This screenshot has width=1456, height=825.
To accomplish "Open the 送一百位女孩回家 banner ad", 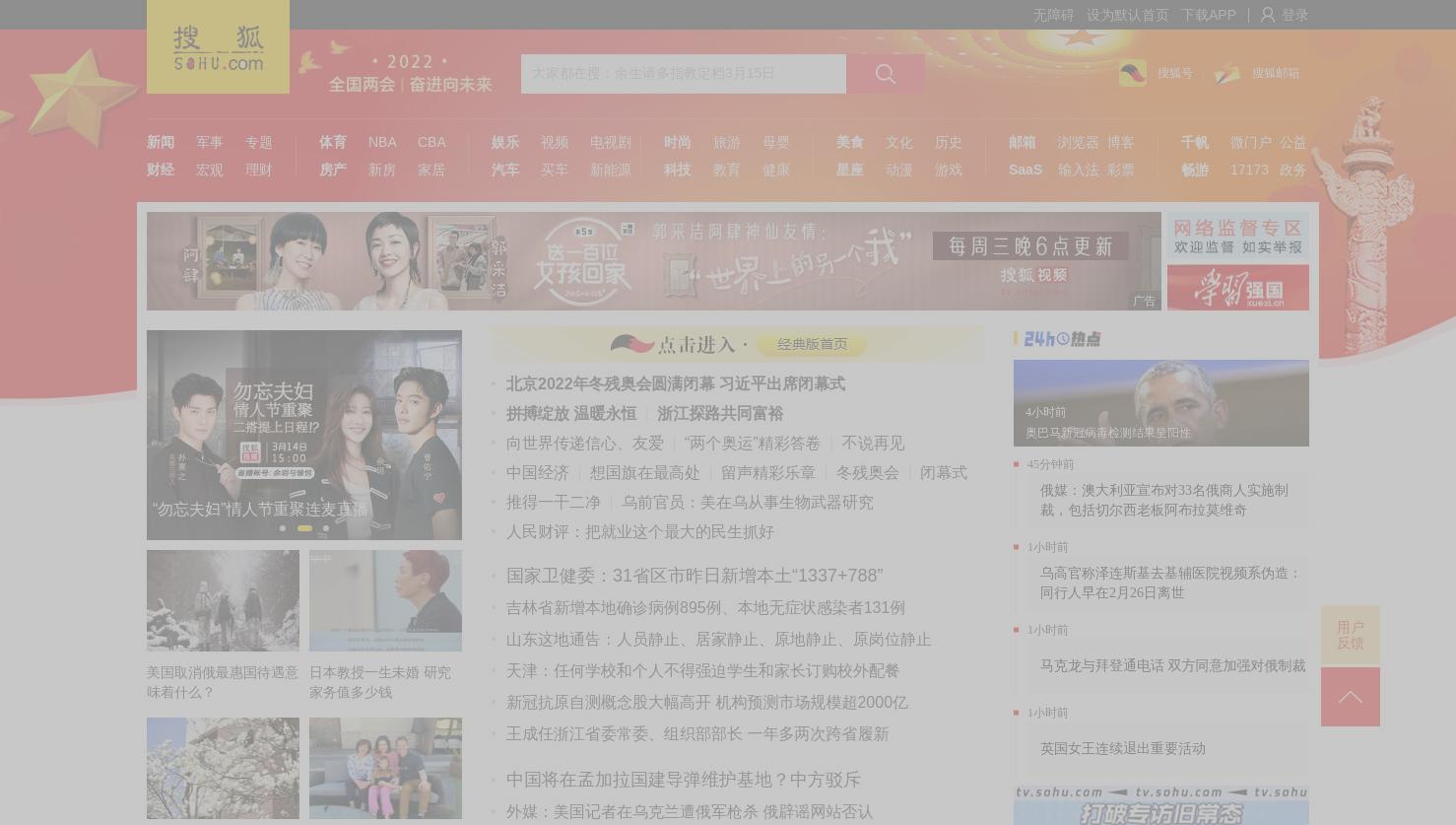I will pyautogui.click(x=654, y=261).
